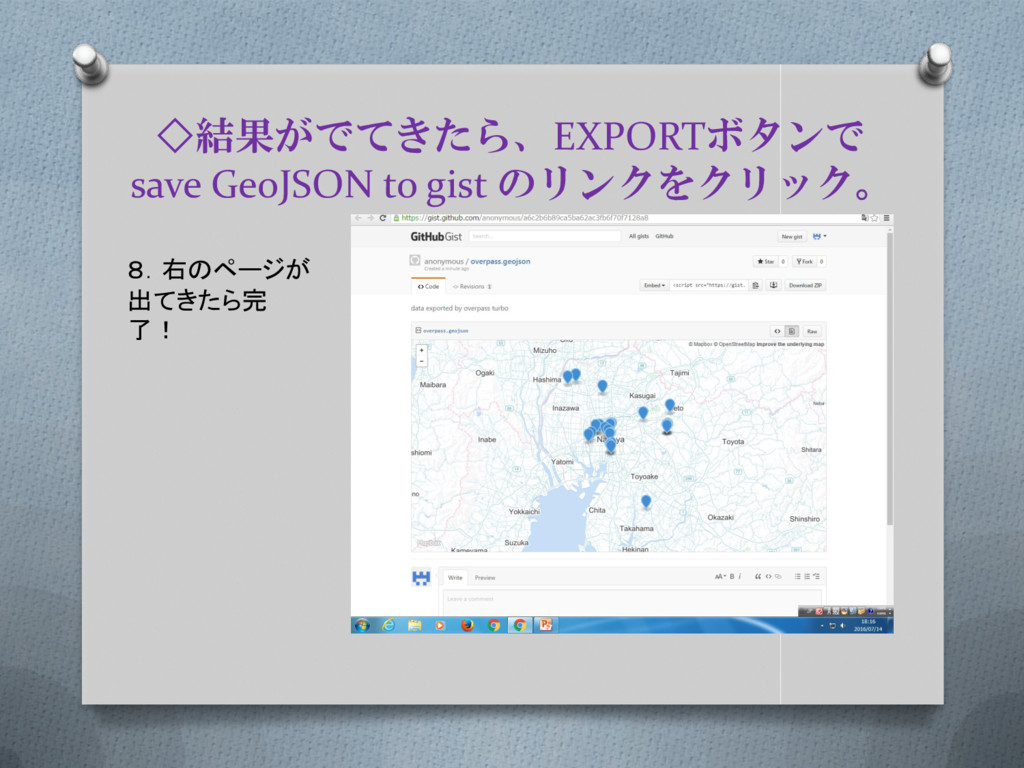Open the All gists link
Image resolution: width=1024 pixels, height=768 pixels.
[x=638, y=236]
